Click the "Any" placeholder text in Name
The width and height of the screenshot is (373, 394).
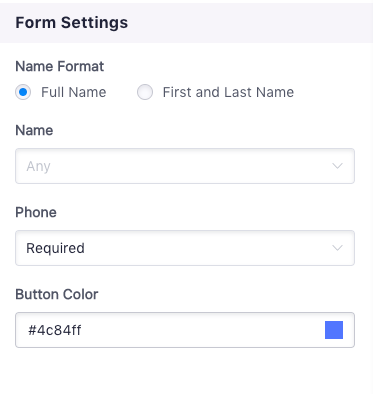(x=38, y=166)
